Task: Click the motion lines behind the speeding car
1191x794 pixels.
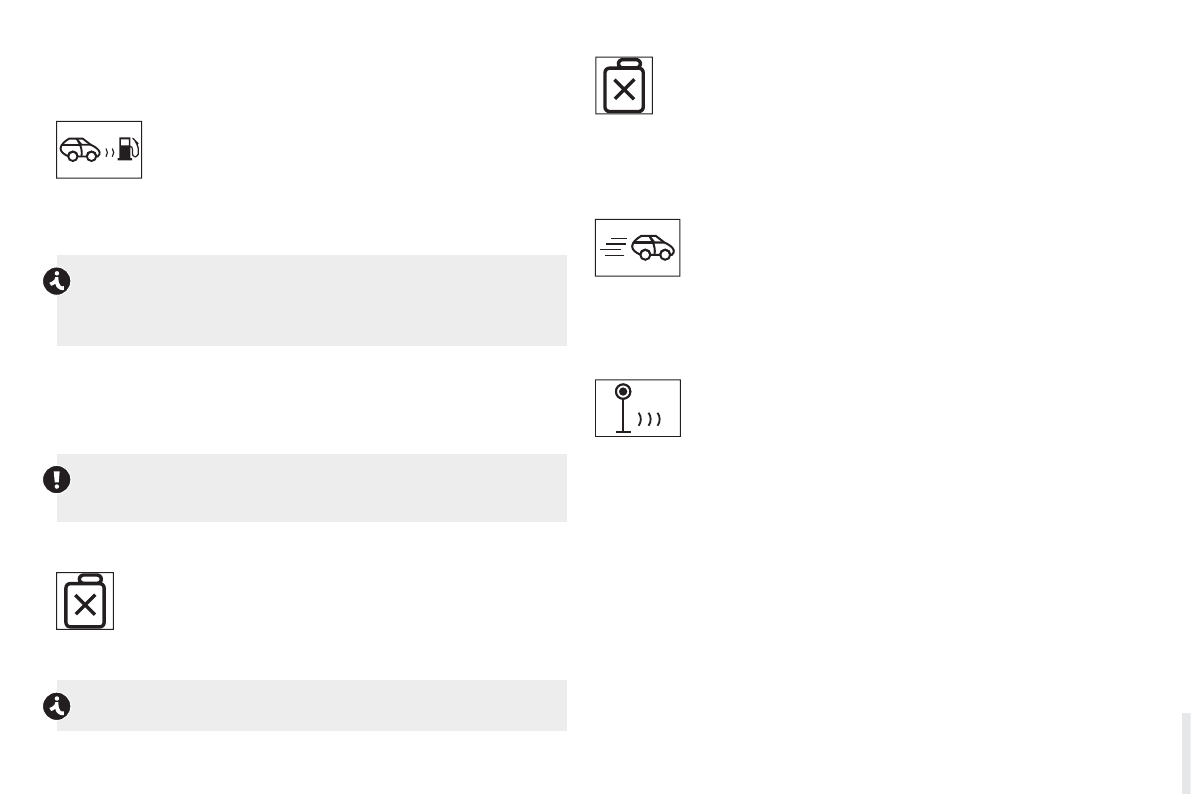Action: 614,247
